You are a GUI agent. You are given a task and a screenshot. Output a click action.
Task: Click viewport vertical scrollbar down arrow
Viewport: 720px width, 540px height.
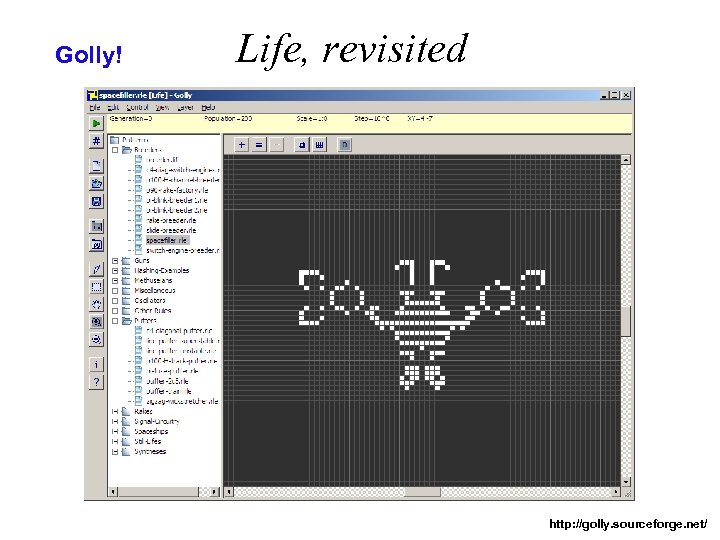click(x=626, y=481)
